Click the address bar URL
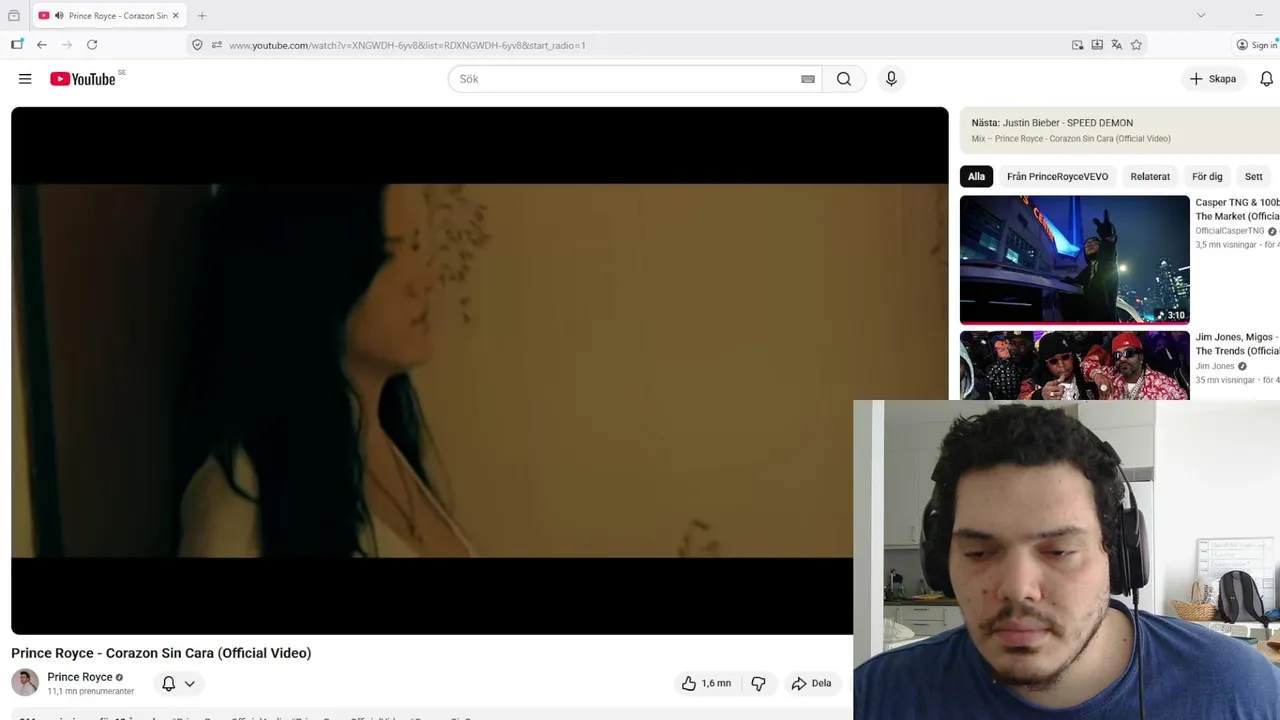1280x720 pixels. pyautogui.click(x=407, y=45)
